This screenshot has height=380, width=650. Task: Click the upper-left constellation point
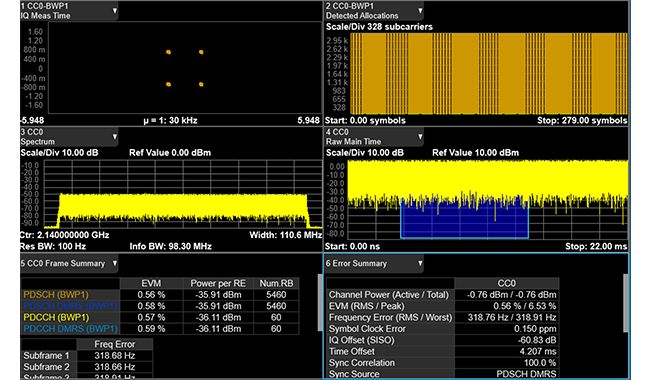click(168, 52)
